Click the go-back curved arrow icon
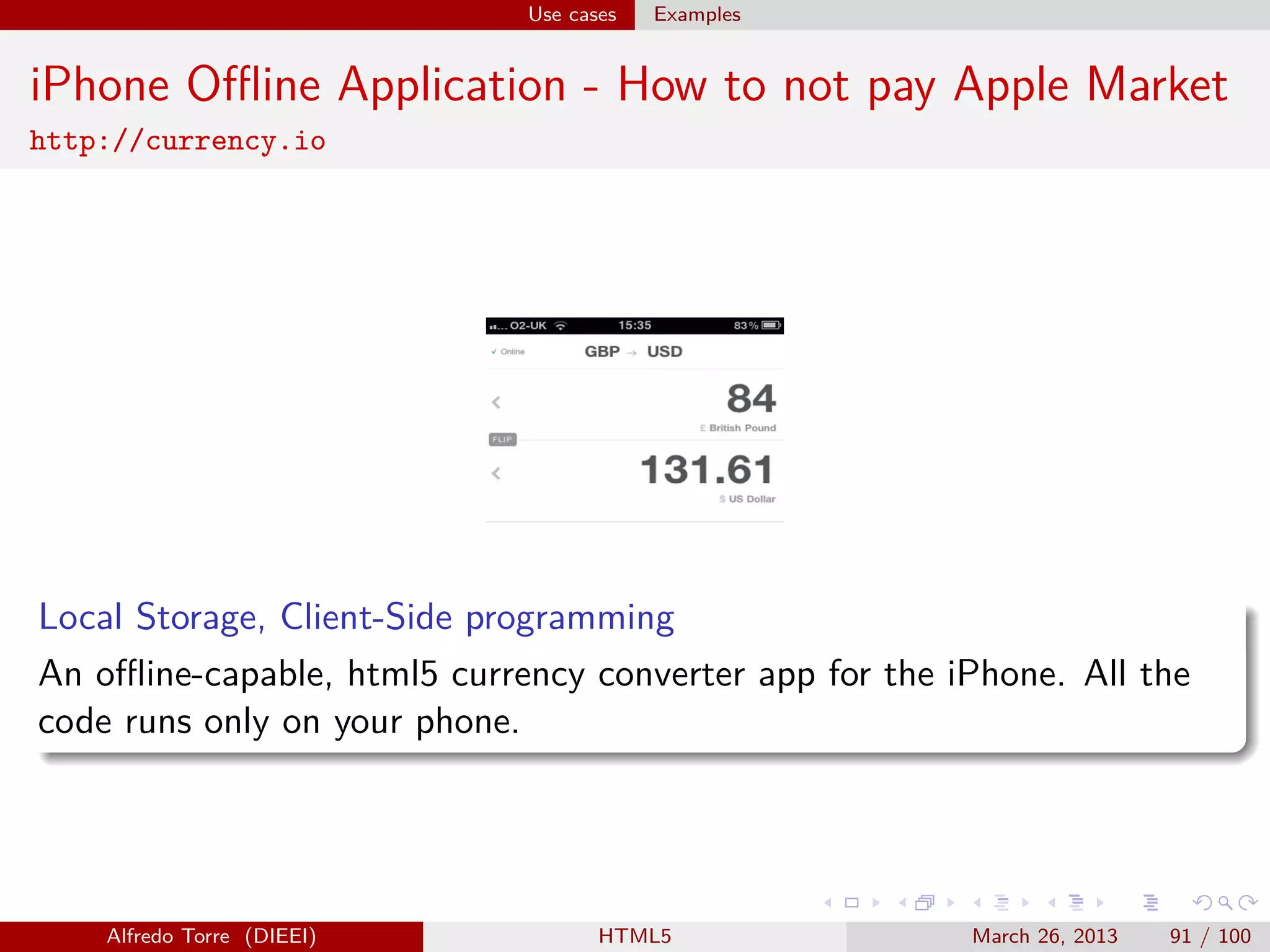1270x952 pixels. coord(1202,902)
